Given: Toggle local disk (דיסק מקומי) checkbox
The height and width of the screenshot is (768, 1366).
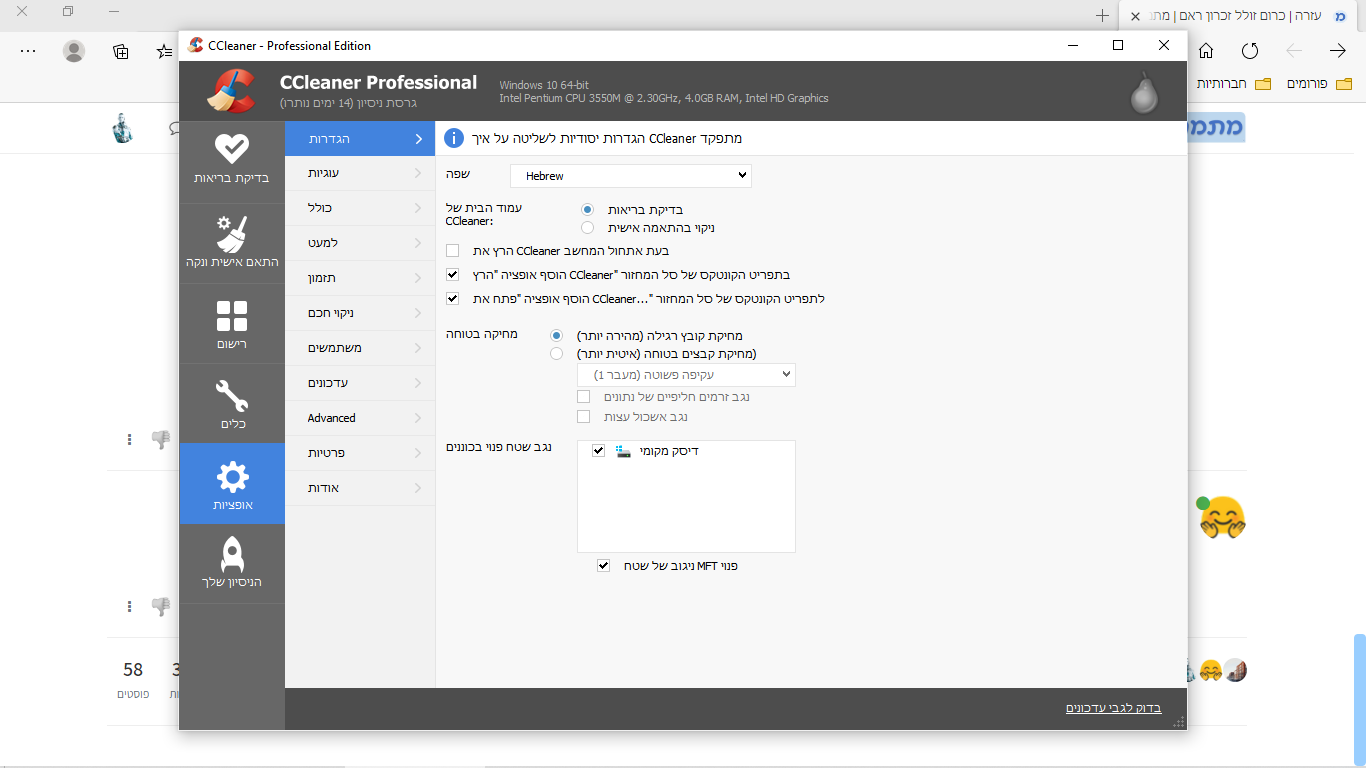Looking at the screenshot, I should click(598, 451).
